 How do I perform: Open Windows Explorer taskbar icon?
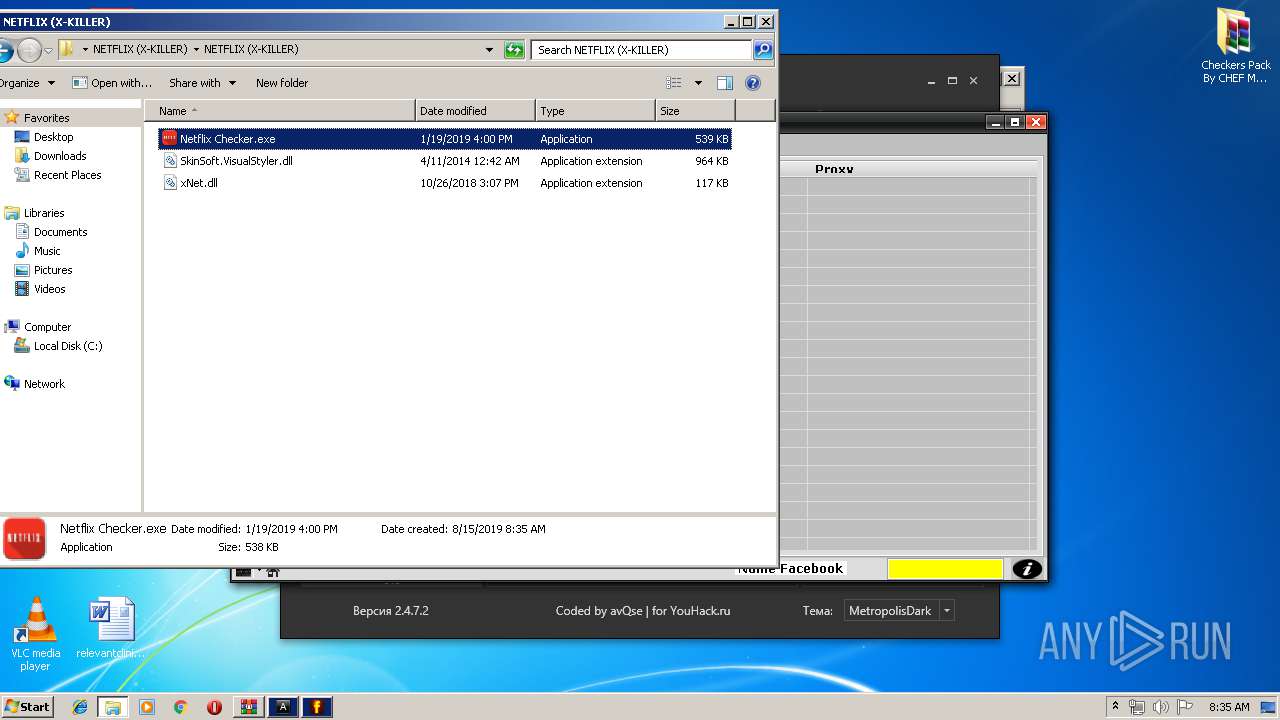tap(113, 707)
